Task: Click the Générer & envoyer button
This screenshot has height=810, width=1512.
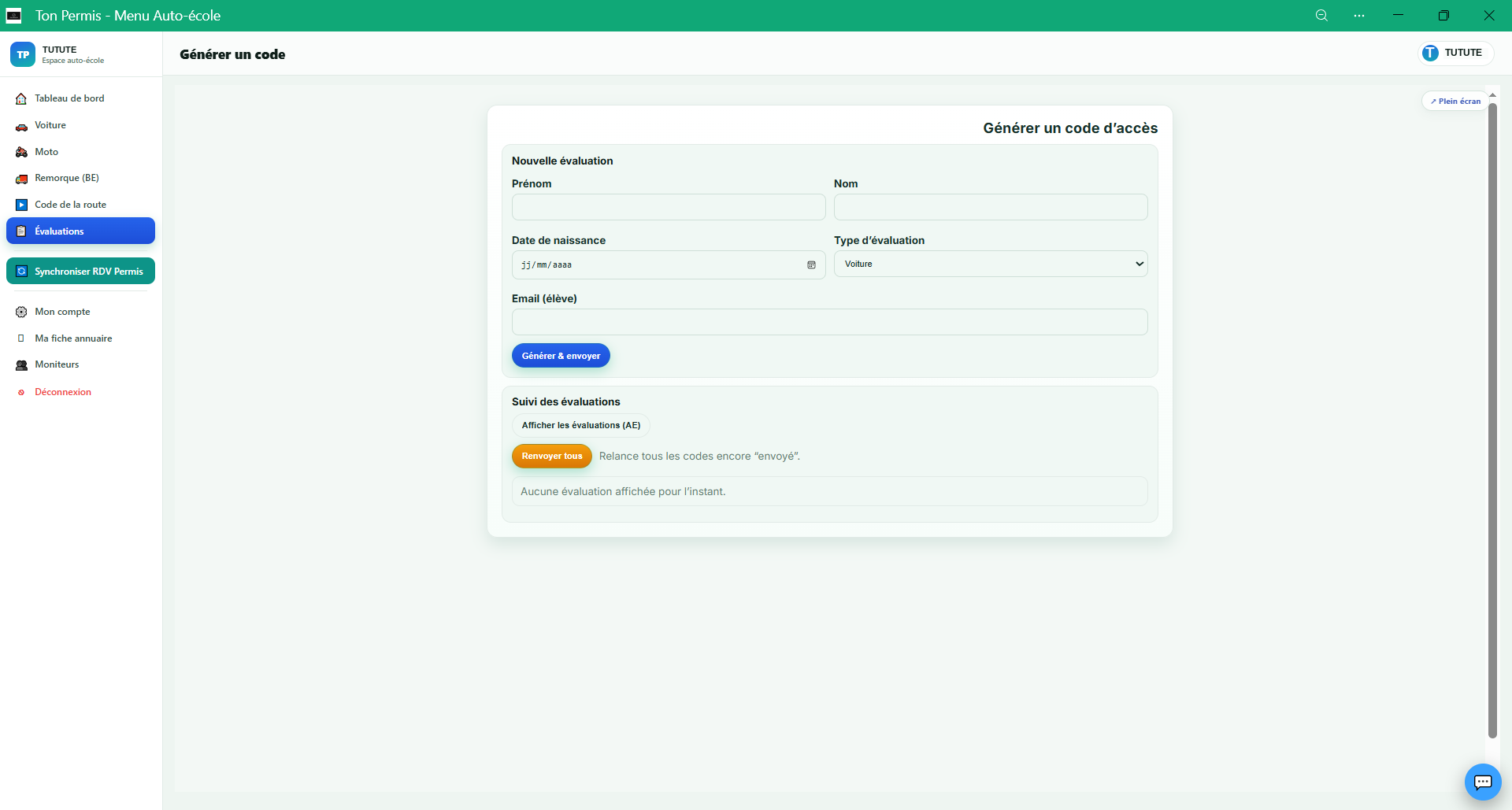Action: tap(561, 356)
